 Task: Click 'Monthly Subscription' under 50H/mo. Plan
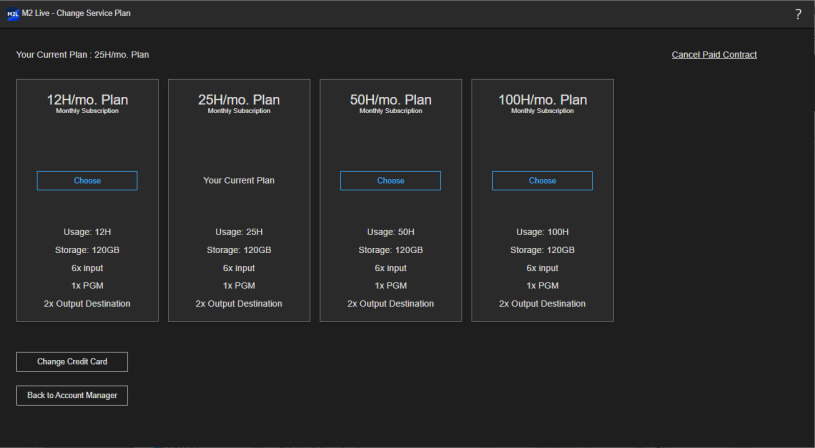(x=391, y=111)
